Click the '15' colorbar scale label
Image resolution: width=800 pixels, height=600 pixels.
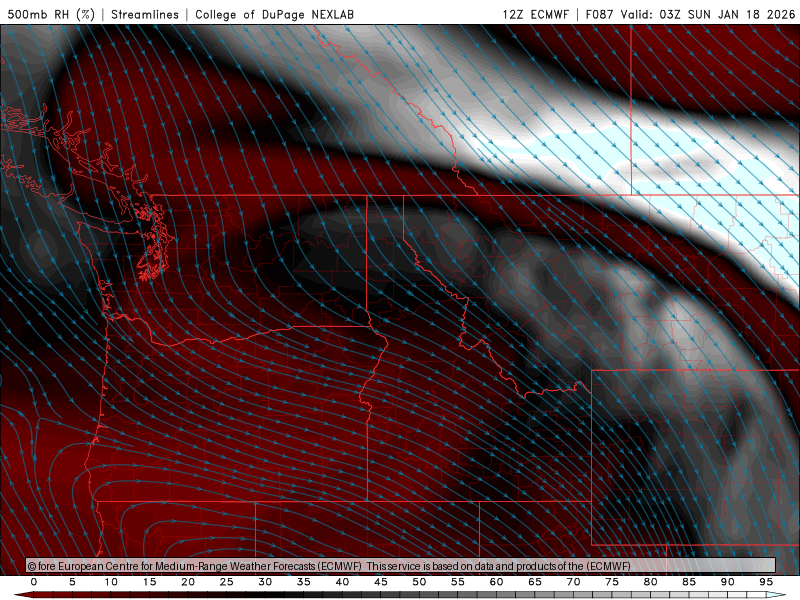click(x=149, y=582)
